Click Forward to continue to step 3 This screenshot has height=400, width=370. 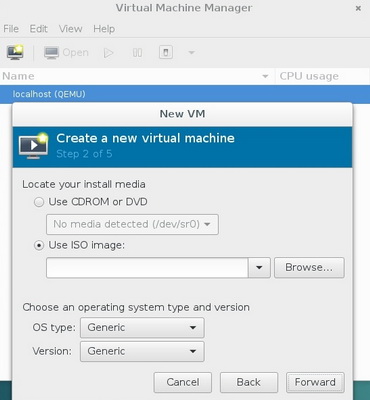pyautogui.click(x=315, y=382)
